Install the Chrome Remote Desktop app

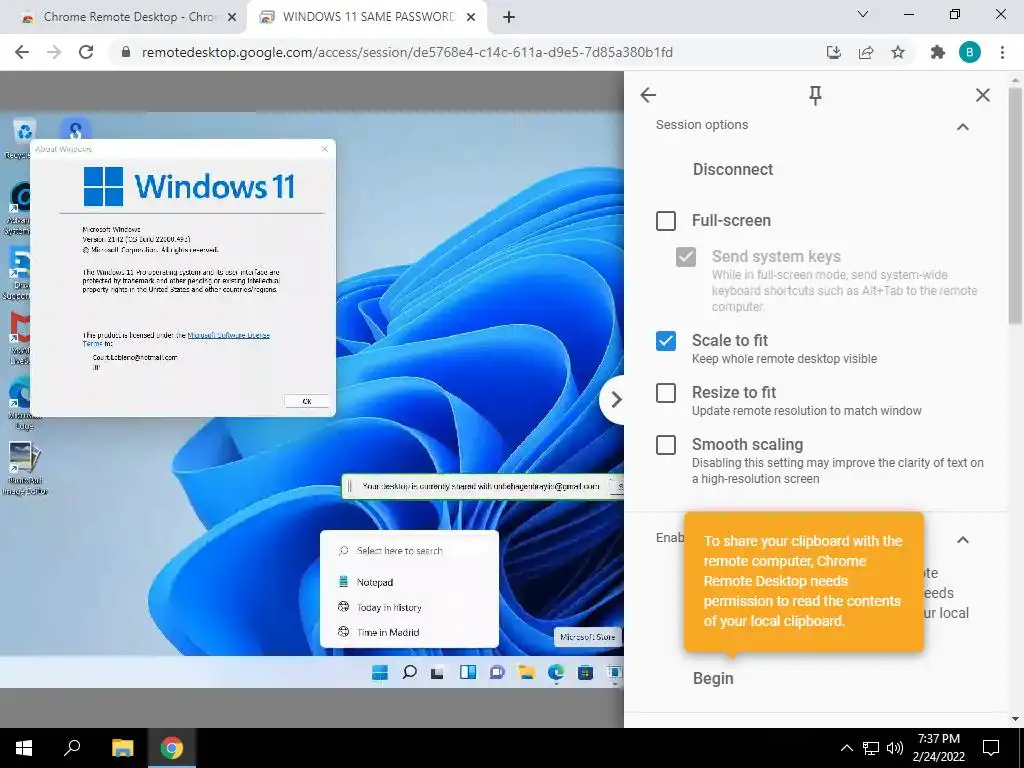pyautogui.click(x=834, y=52)
